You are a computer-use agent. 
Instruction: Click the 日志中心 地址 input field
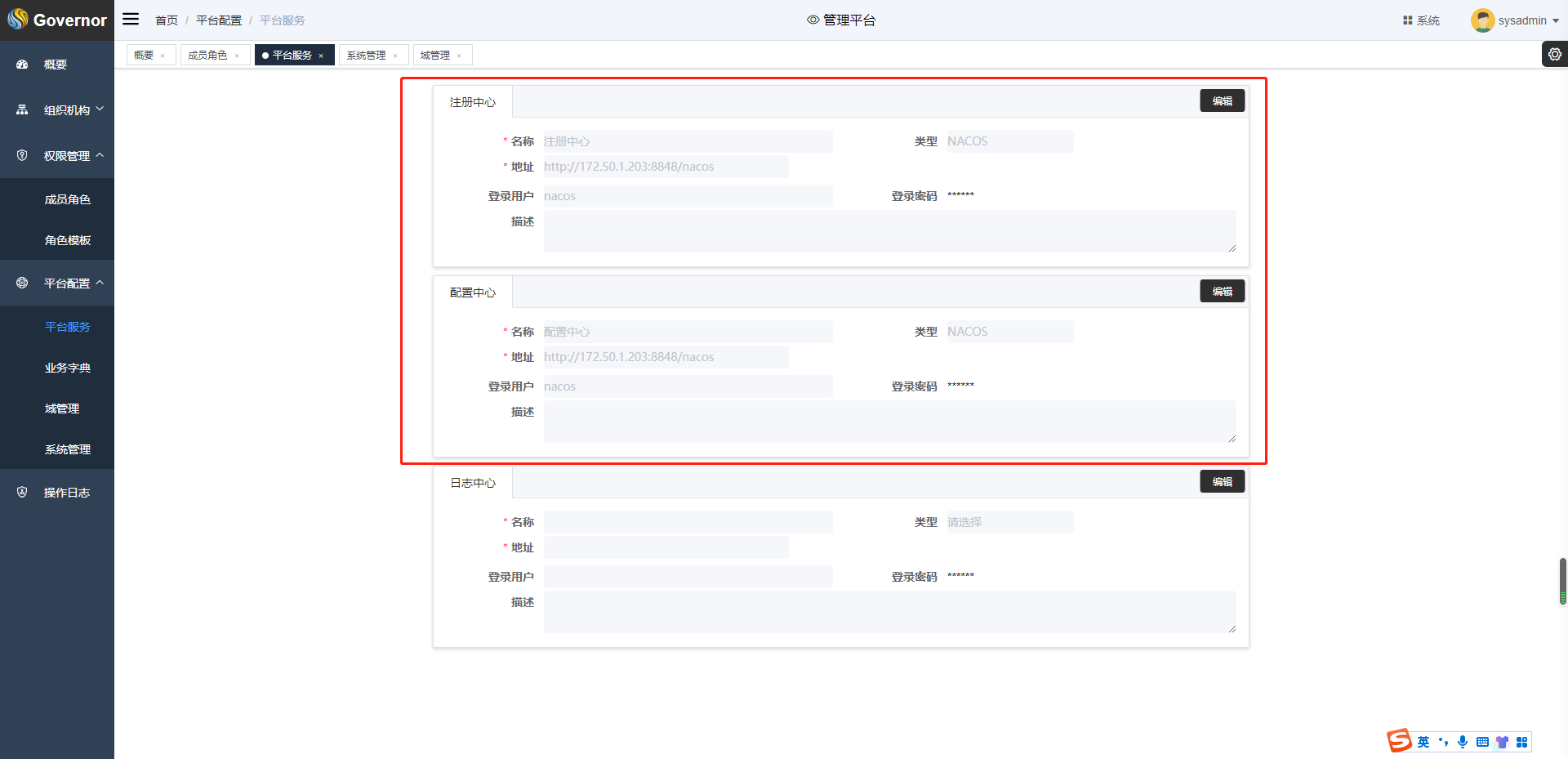(666, 547)
